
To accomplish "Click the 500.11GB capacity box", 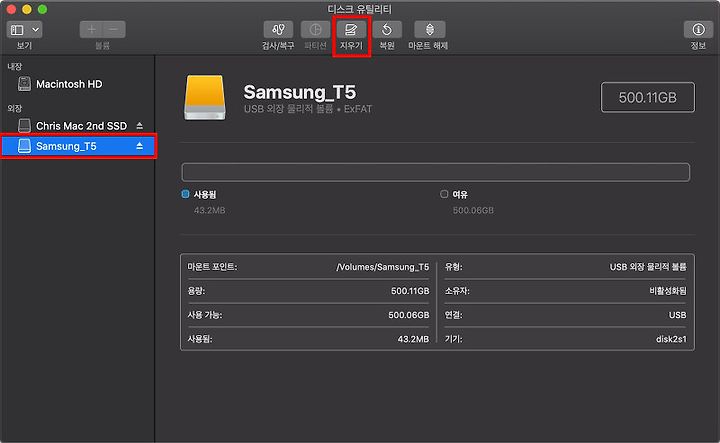I will 647,97.
